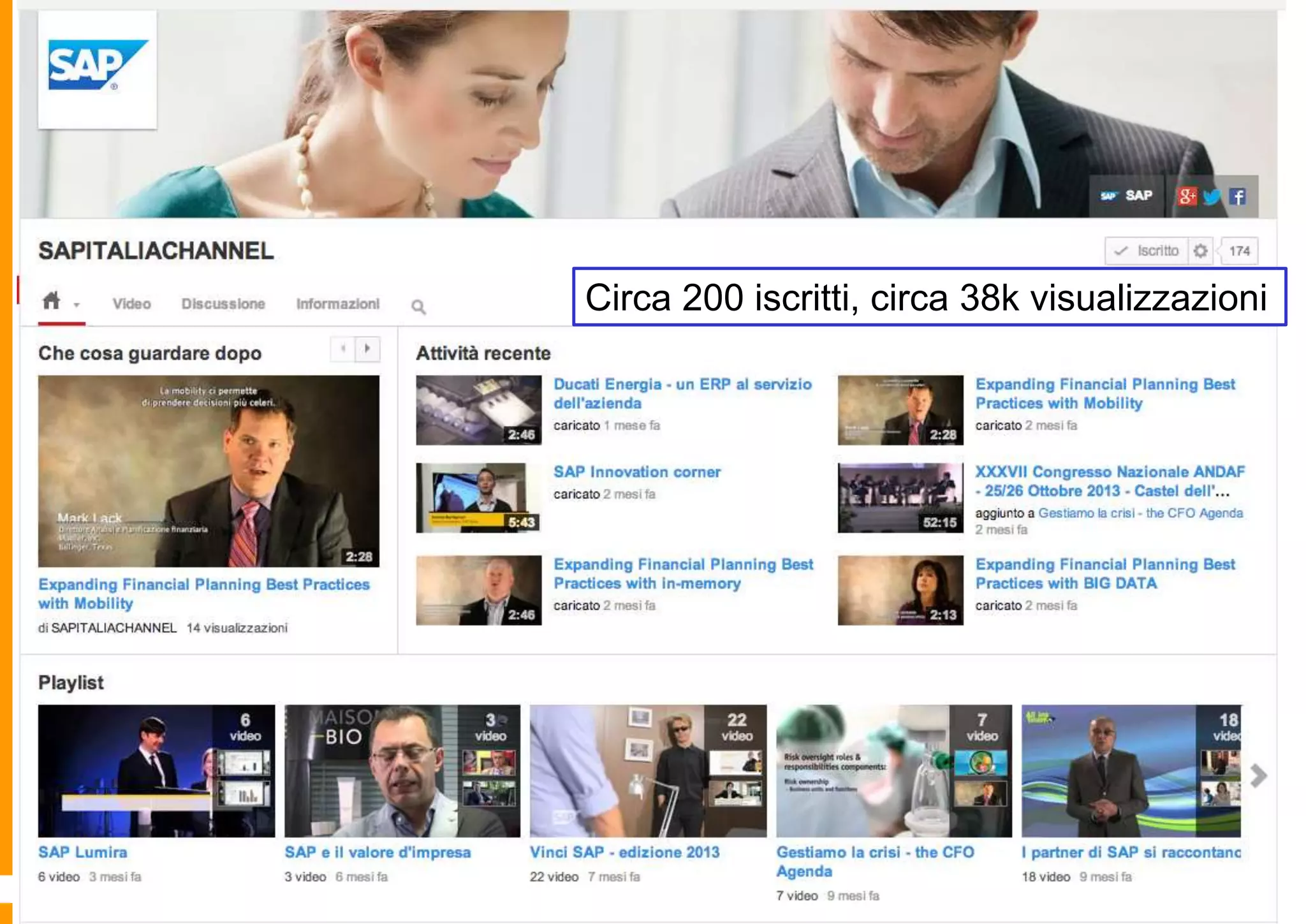Viewport: 1306px width, 924px height.
Task: Play the in-memory video thumbnail
Action: click(479, 590)
